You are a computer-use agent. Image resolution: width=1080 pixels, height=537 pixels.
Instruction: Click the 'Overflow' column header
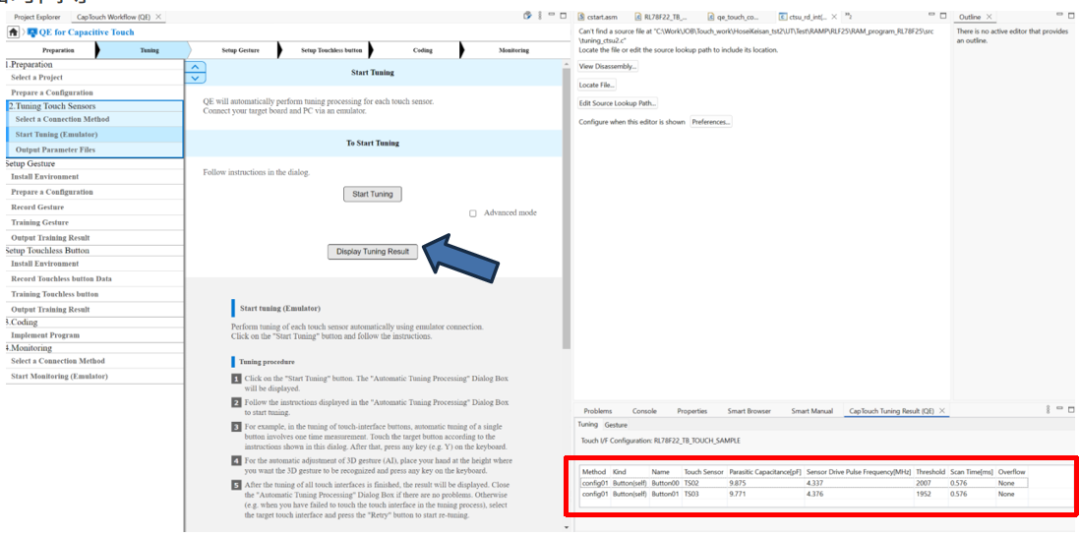pos(1011,472)
